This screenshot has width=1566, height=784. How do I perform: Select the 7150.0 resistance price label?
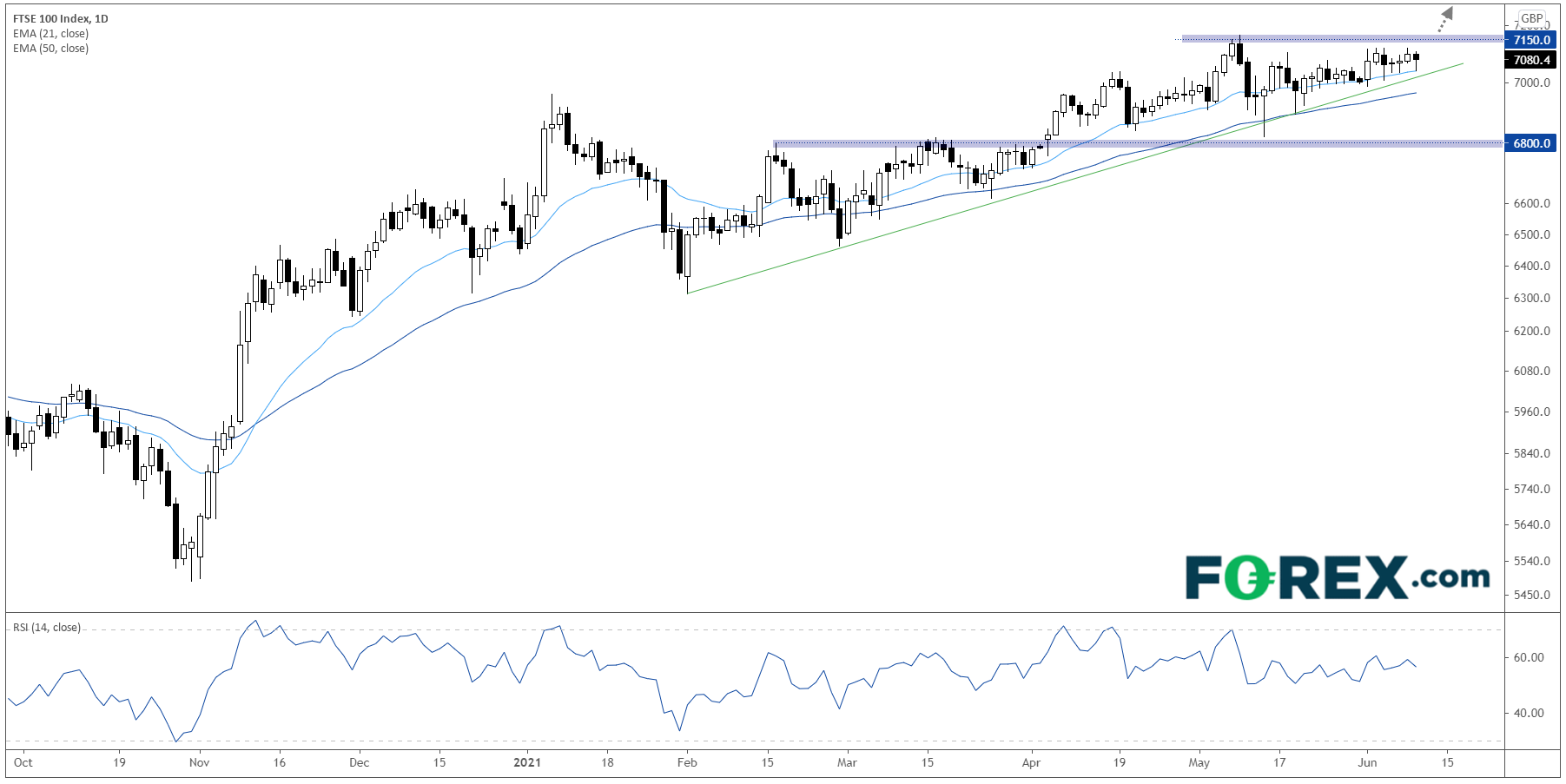1531,40
